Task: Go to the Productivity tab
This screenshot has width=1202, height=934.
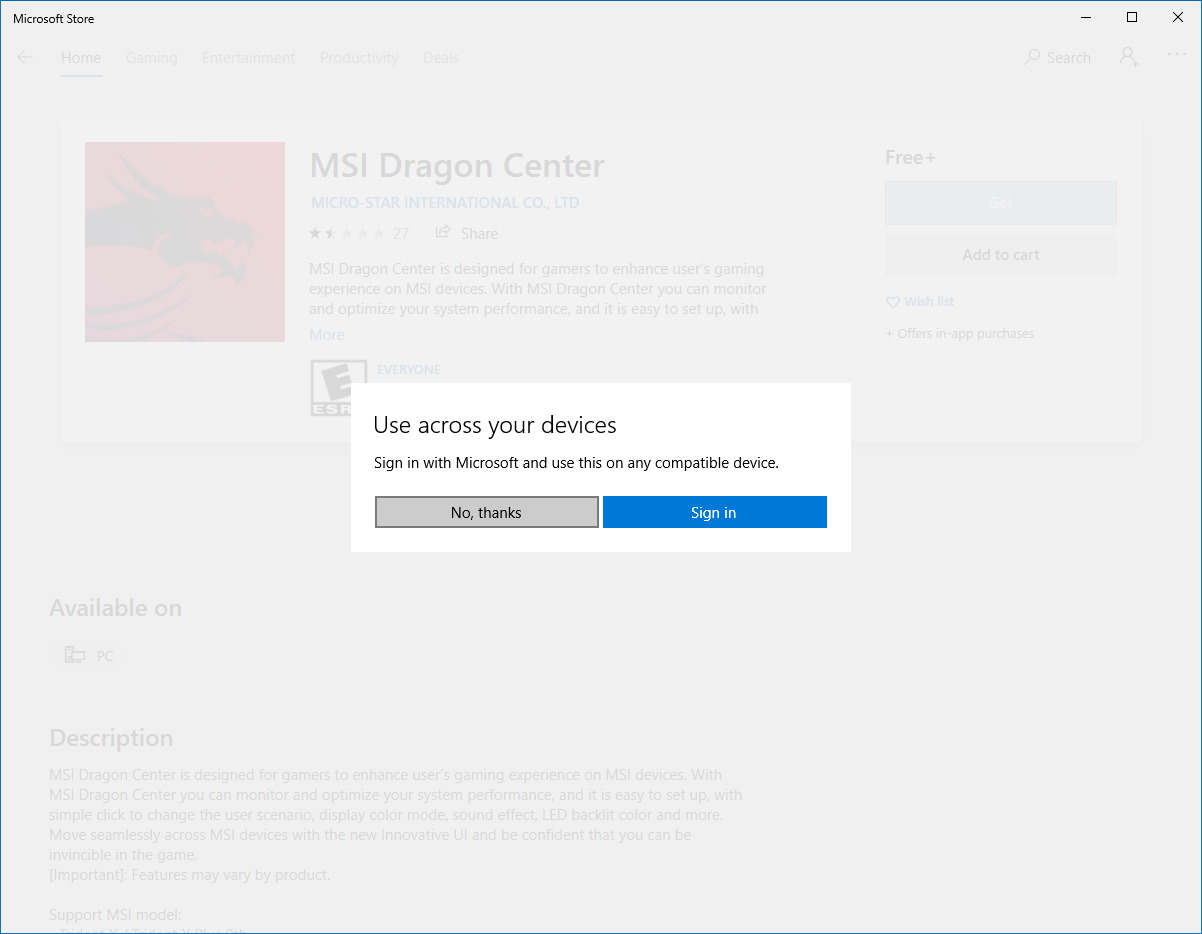Action: [359, 57]
